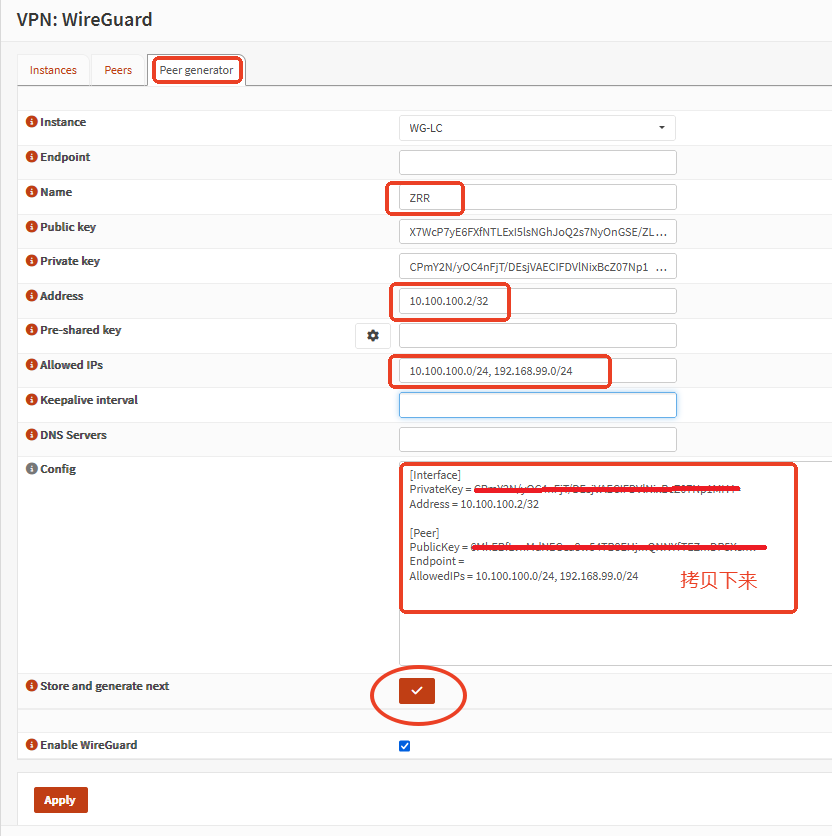832x836 pixels.
Task: Click the gear icon for Pre-shared key
Action: point(373,336)
